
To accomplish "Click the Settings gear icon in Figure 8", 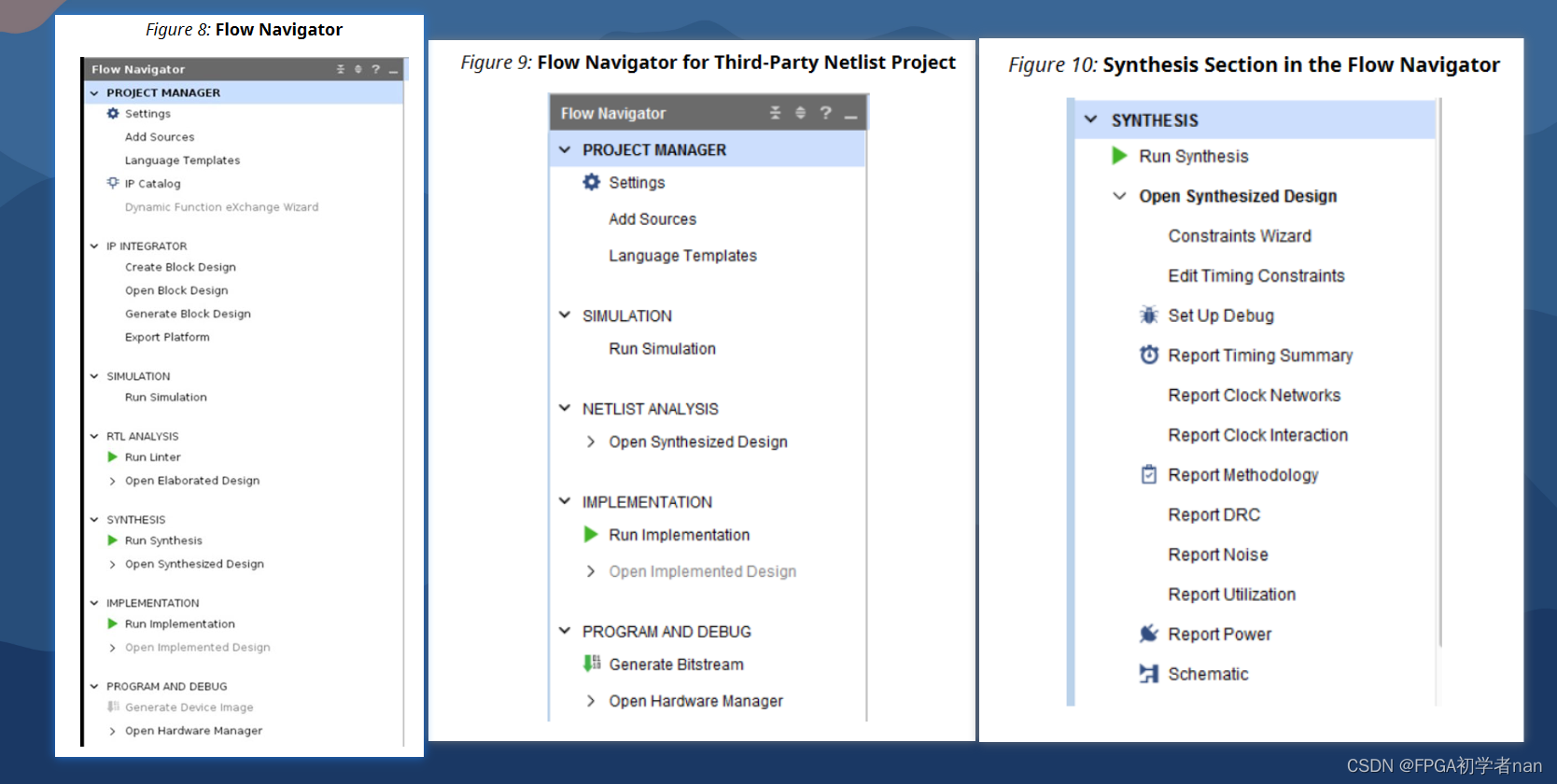I will tap(113, 113).
